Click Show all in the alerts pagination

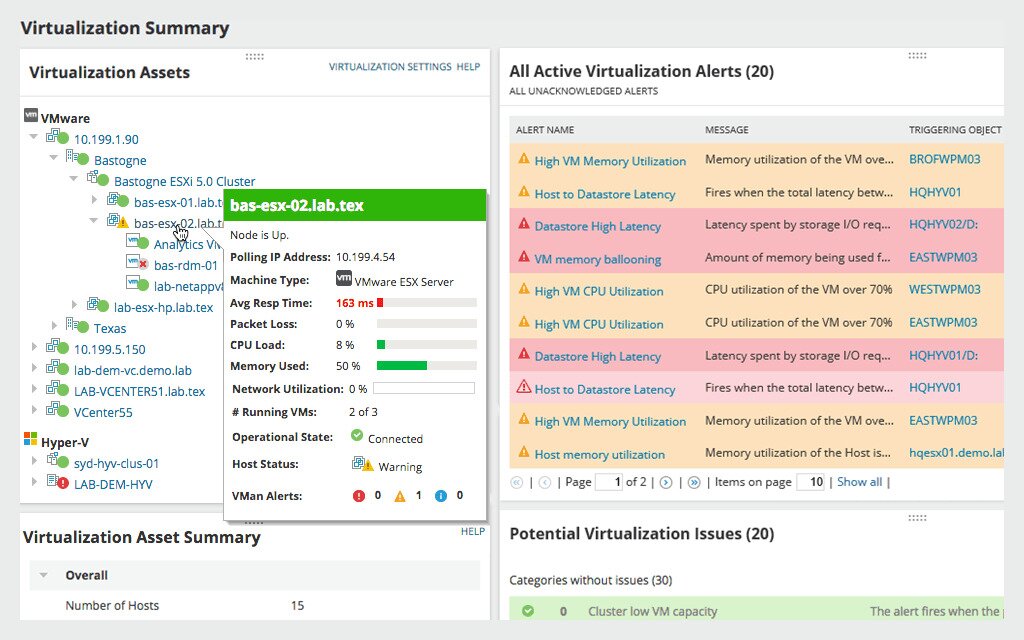(859, 481)
